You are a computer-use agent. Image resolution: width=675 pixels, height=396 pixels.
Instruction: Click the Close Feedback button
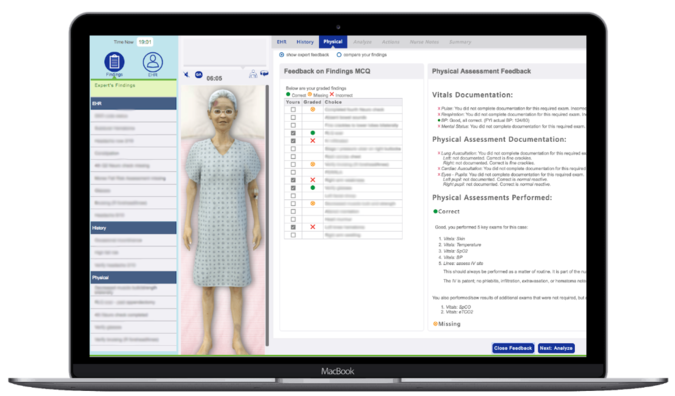tap(513, 348)
